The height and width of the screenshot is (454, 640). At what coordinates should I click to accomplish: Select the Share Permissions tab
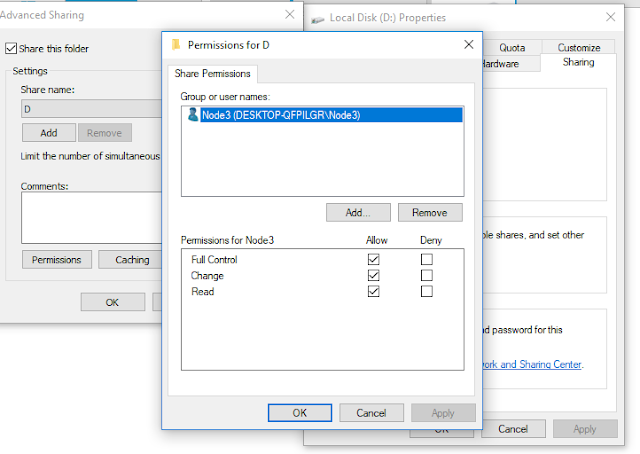click(212, 74)
